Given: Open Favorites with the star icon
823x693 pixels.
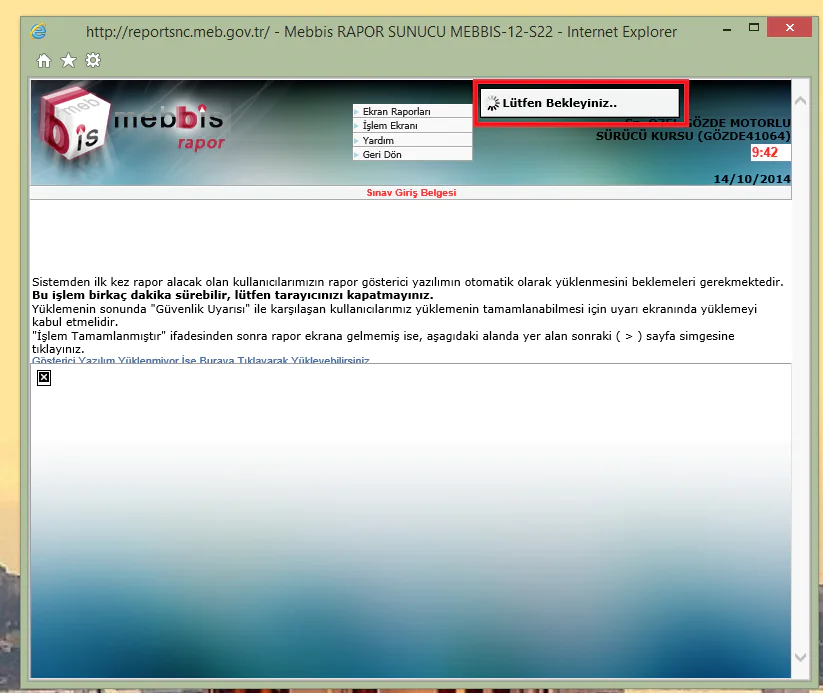Looking at the screenshot, I should click(x=68, y=60).
